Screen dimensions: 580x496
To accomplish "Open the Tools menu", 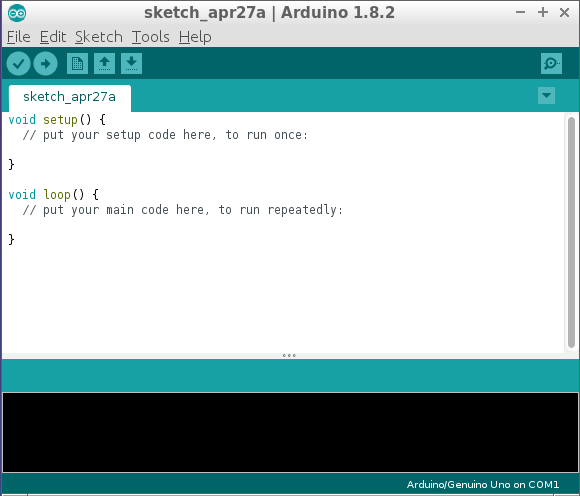I will click(x=151, y=37).
